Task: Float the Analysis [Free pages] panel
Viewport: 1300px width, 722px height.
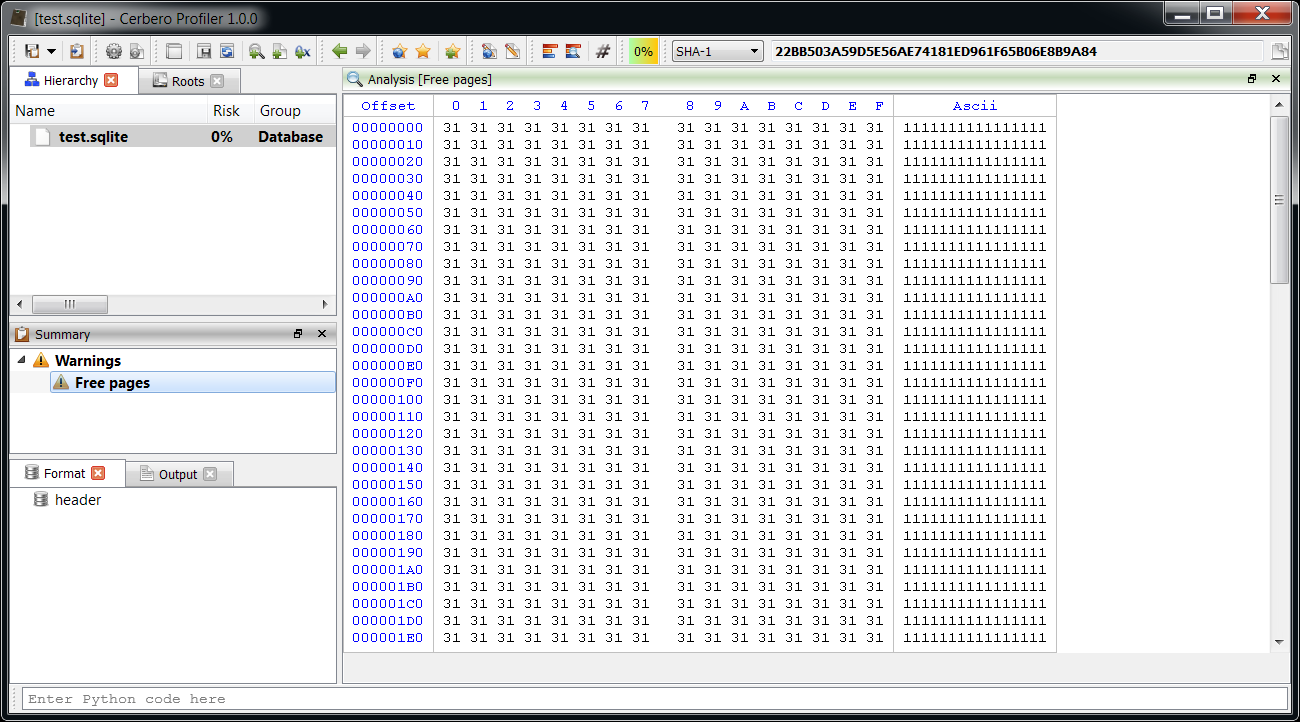Action: (1252, 79)
